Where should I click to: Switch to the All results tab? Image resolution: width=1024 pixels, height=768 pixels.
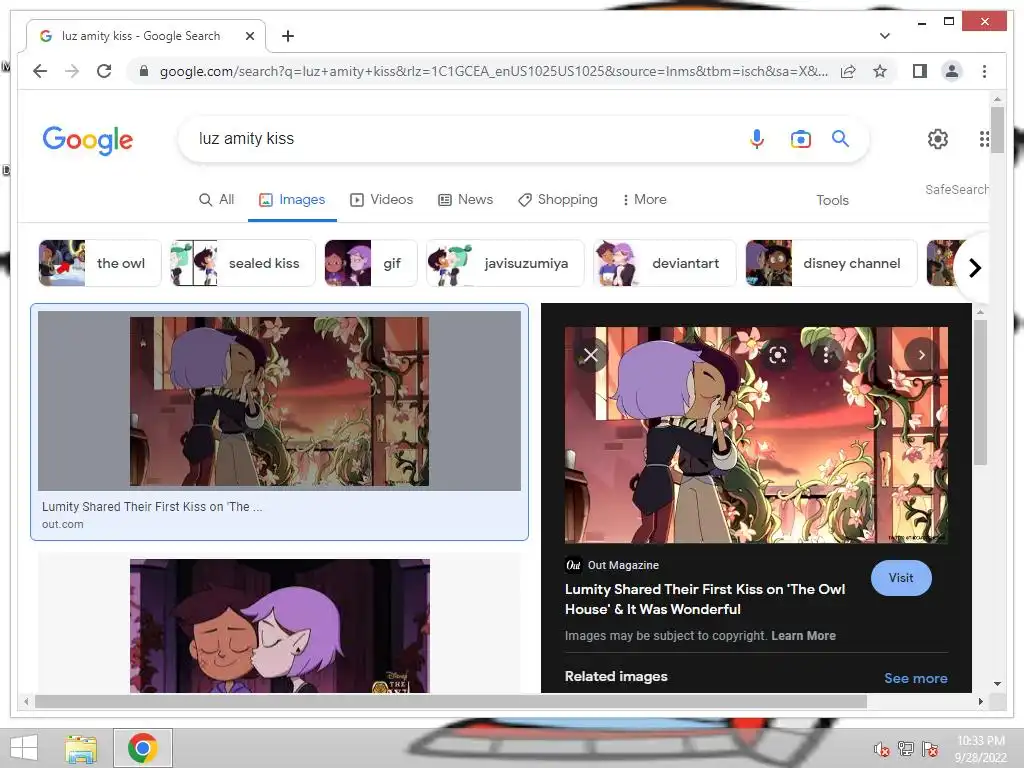tap(216, 199)
